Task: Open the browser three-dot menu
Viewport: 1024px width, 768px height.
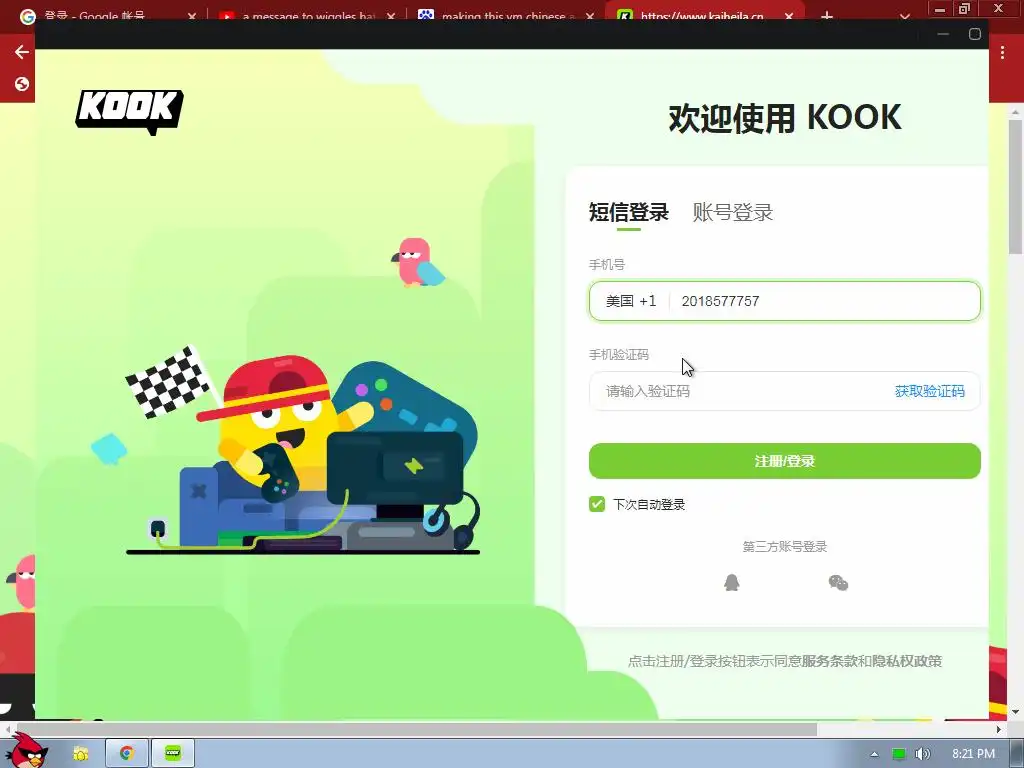Action: pos(1002,54)
